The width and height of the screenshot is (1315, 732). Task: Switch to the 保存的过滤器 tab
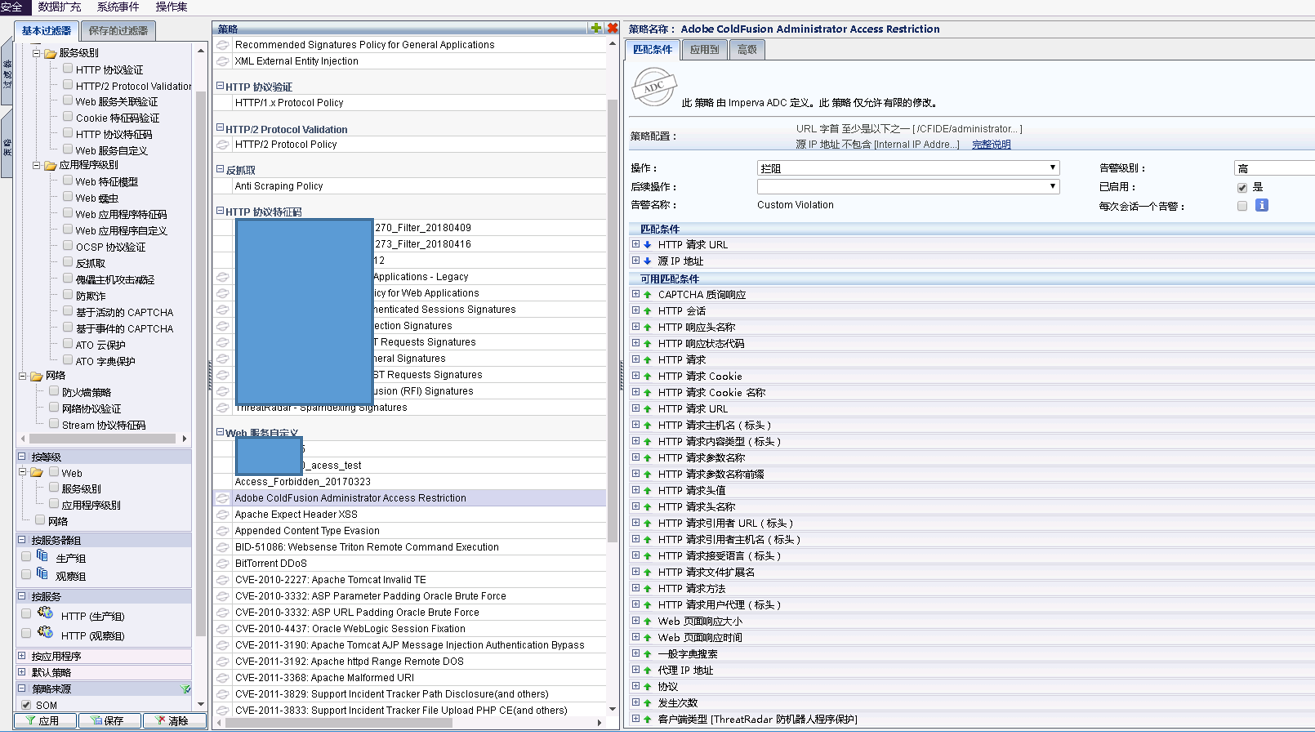click(x=118, y=31)
